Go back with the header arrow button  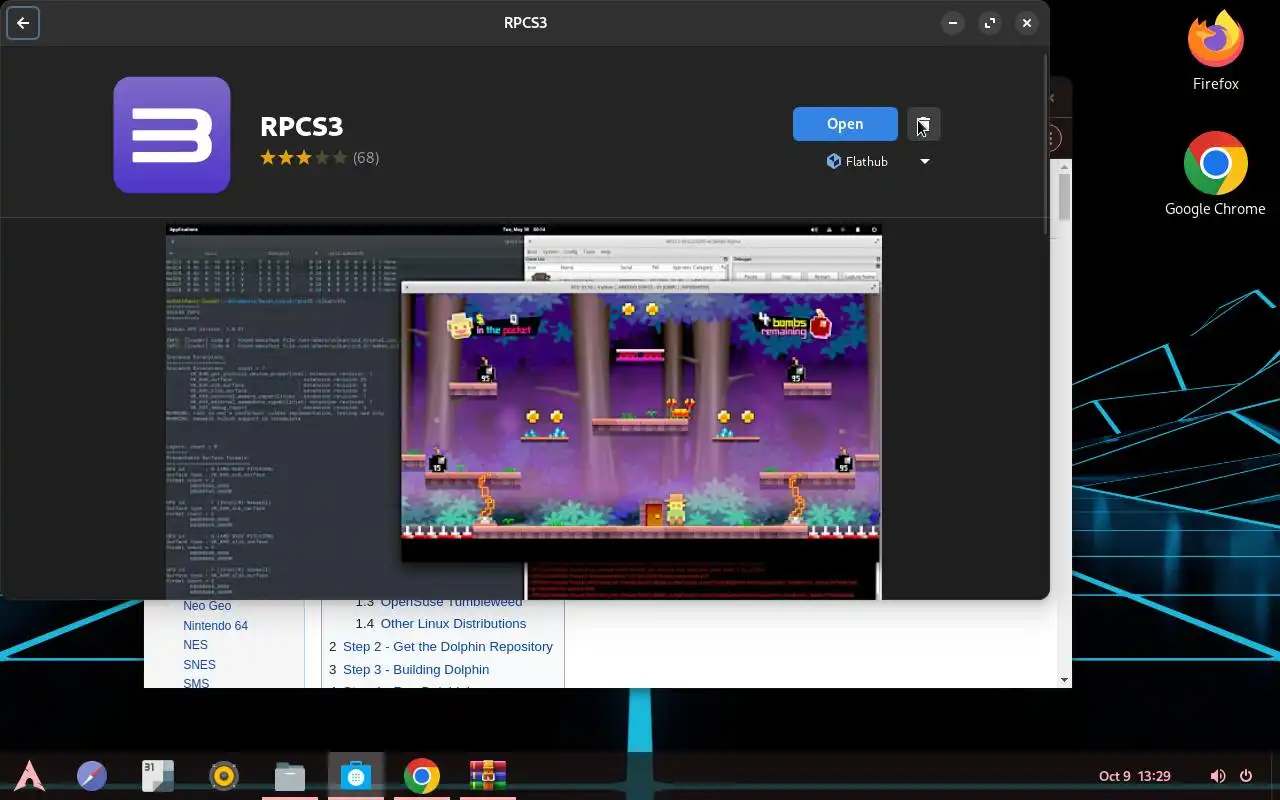pos(23,23)
